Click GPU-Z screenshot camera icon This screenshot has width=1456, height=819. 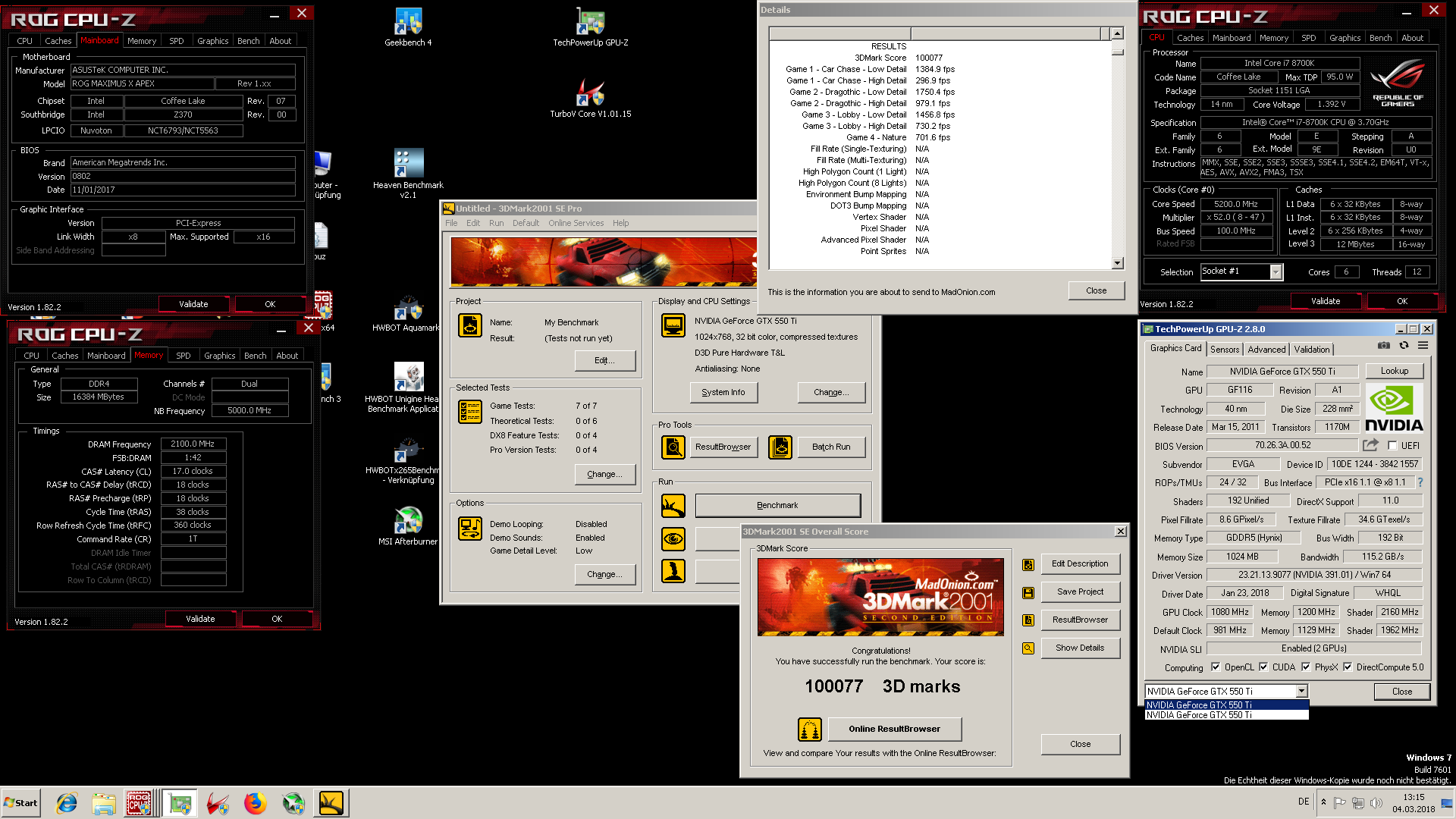pos(1384,346)
